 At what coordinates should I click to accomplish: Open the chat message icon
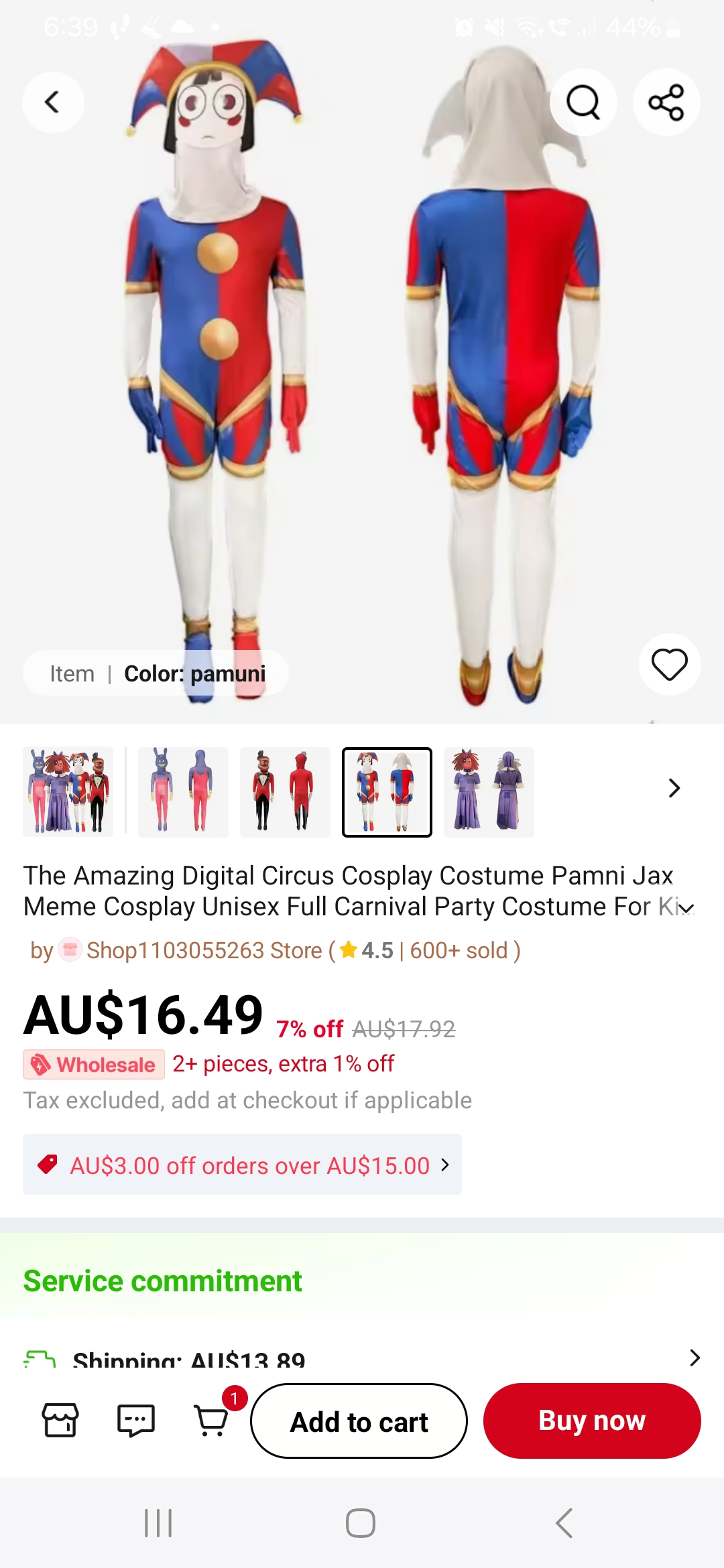coord(136,1420)
